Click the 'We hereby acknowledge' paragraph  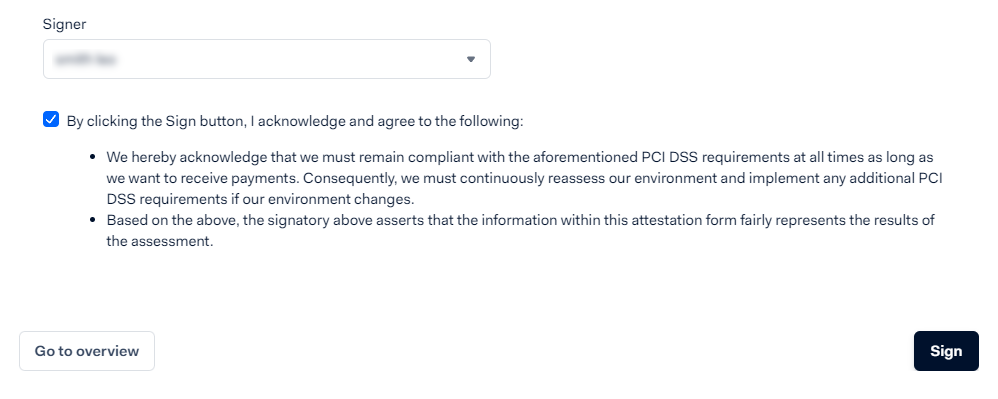click(x=524, y=178)
